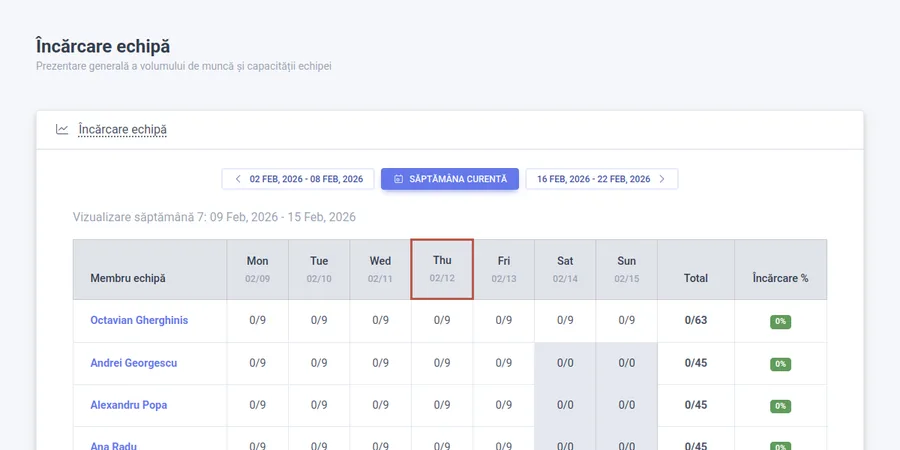Viewport: 900px width, 450px height.
Task: Click Andrei Georgescu Saturday 0/0 cell
Action: tap(565, 363)
